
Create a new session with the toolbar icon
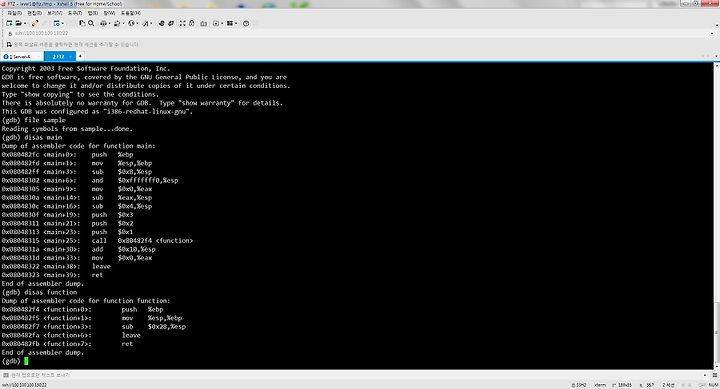point(9,23)
